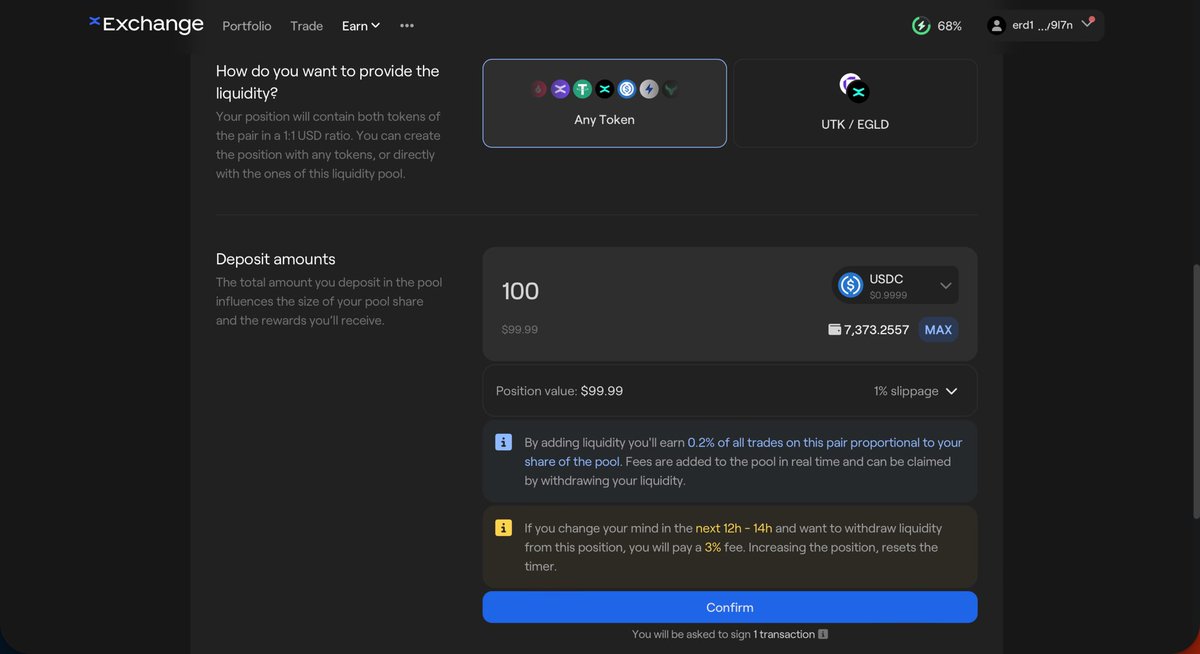
Task: Select the UTK / EGLD liquidity option
Action: pyautogui.click(x=855, y=103)
